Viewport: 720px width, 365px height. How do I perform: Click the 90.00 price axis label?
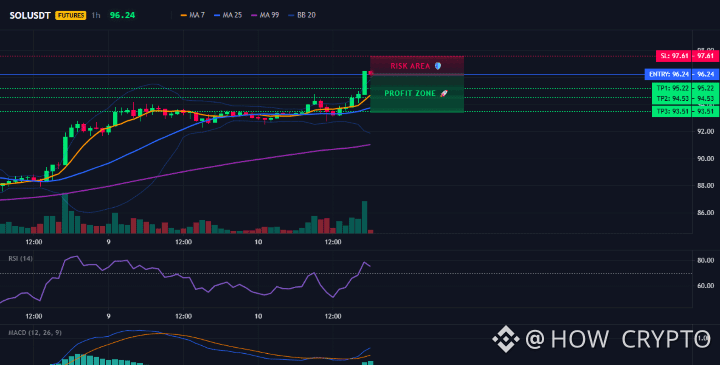click(x=705, y=158)
